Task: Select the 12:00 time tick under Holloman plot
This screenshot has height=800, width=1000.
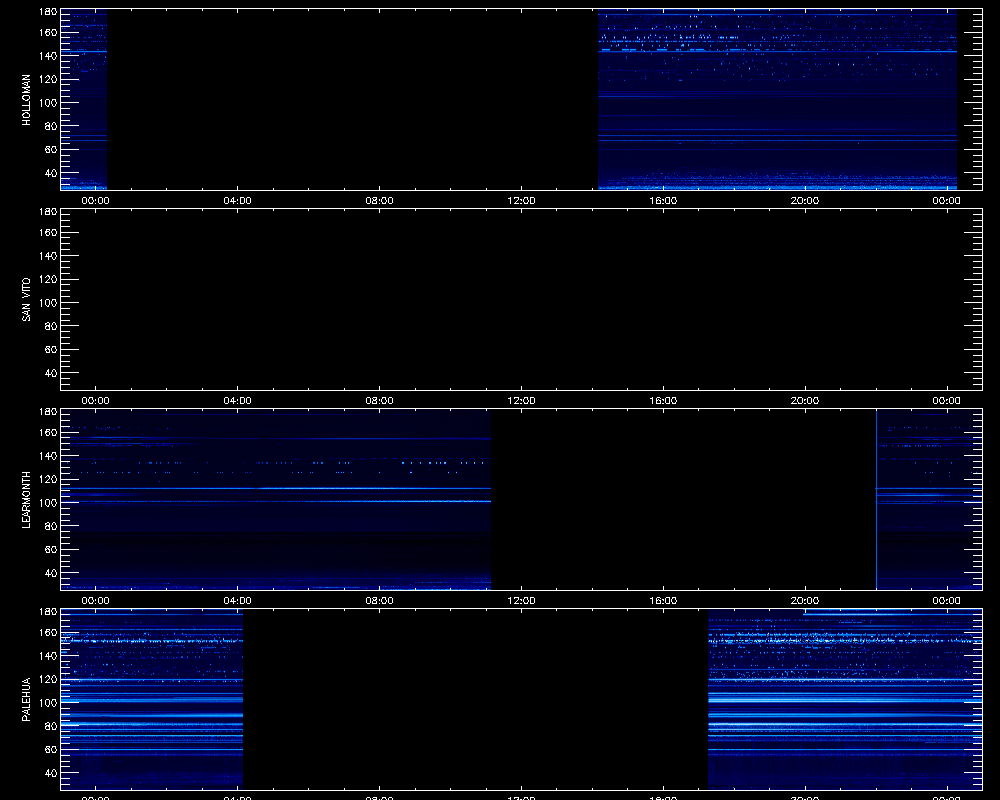Action: [521, 200]
